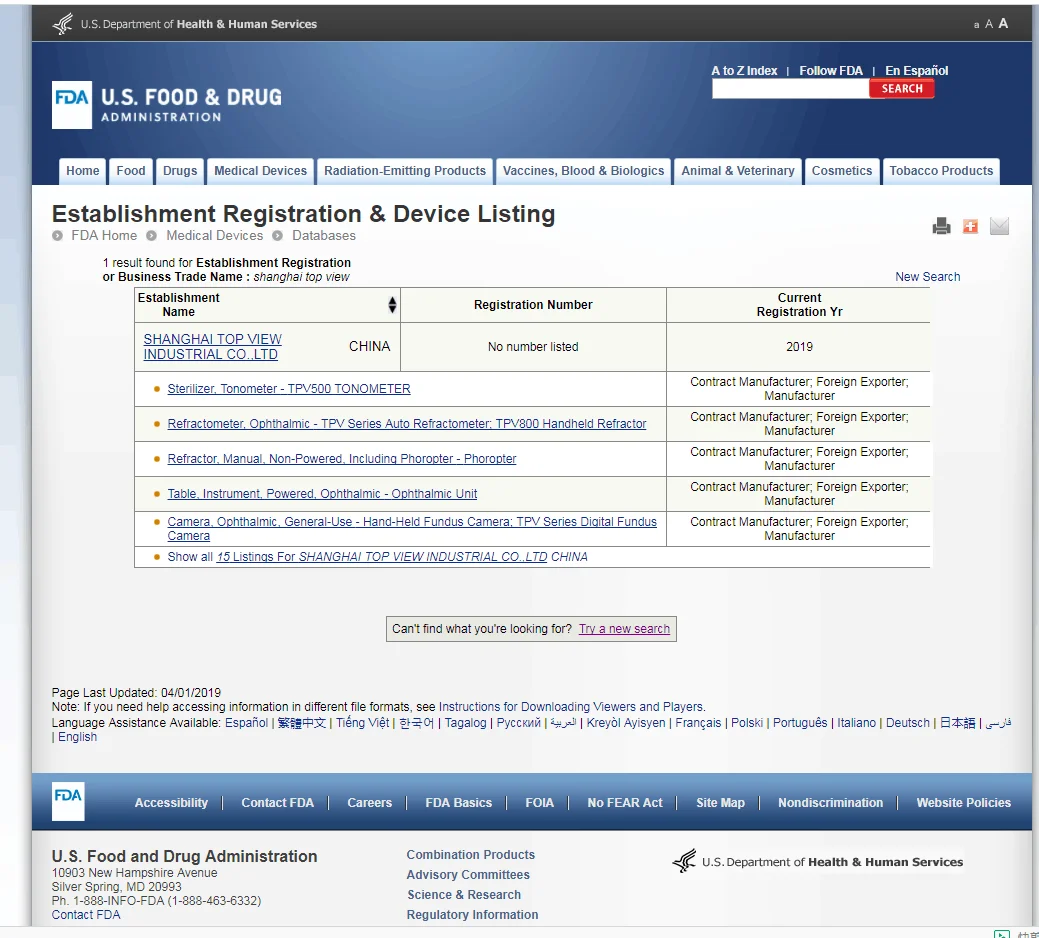This screenshot has height=938, width=1039.
Task: Sort by Establishment Name arrows
Action: 392,304
